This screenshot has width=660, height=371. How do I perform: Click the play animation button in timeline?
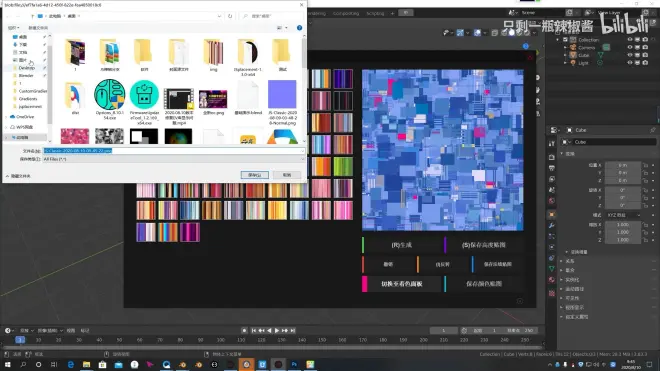277,331
